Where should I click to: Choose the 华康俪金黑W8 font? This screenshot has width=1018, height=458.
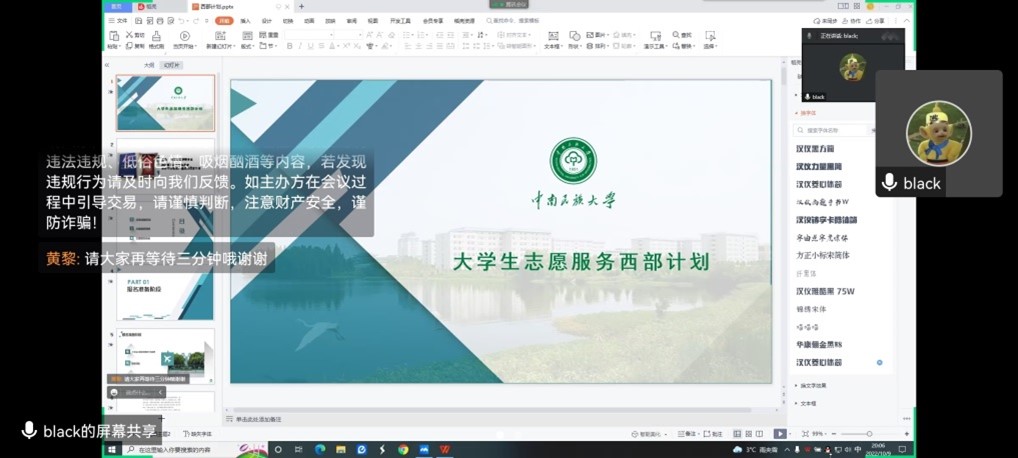click(x=819, y=344)
